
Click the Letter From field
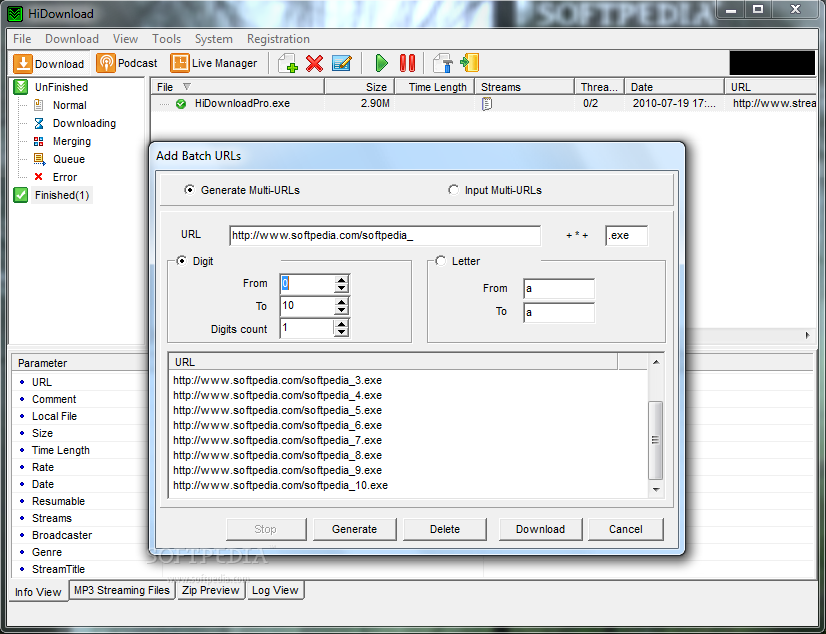(559, 289)
